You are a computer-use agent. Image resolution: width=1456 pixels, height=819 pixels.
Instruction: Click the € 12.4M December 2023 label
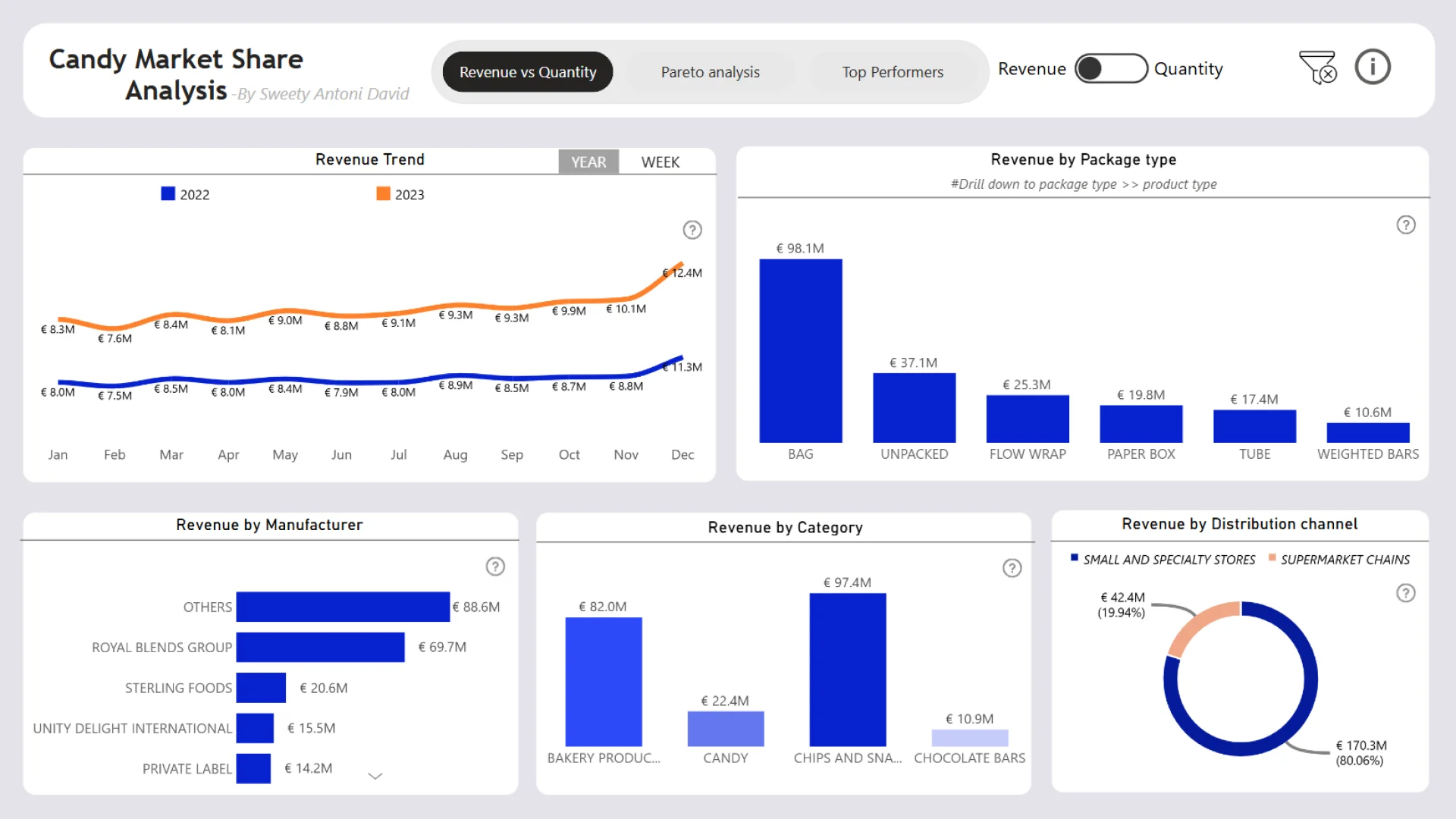coord(682,273)
